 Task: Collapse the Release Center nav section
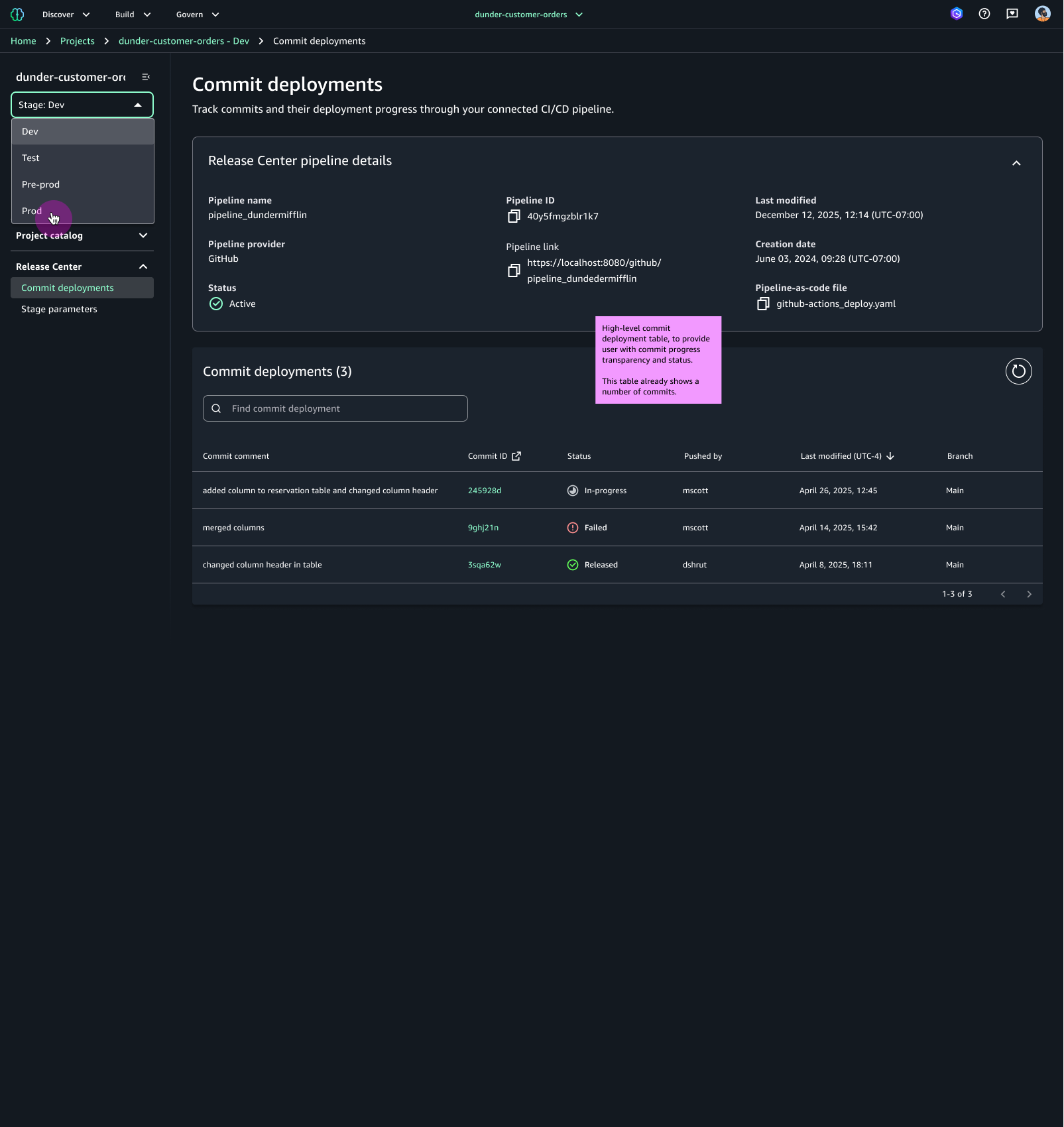143,267
